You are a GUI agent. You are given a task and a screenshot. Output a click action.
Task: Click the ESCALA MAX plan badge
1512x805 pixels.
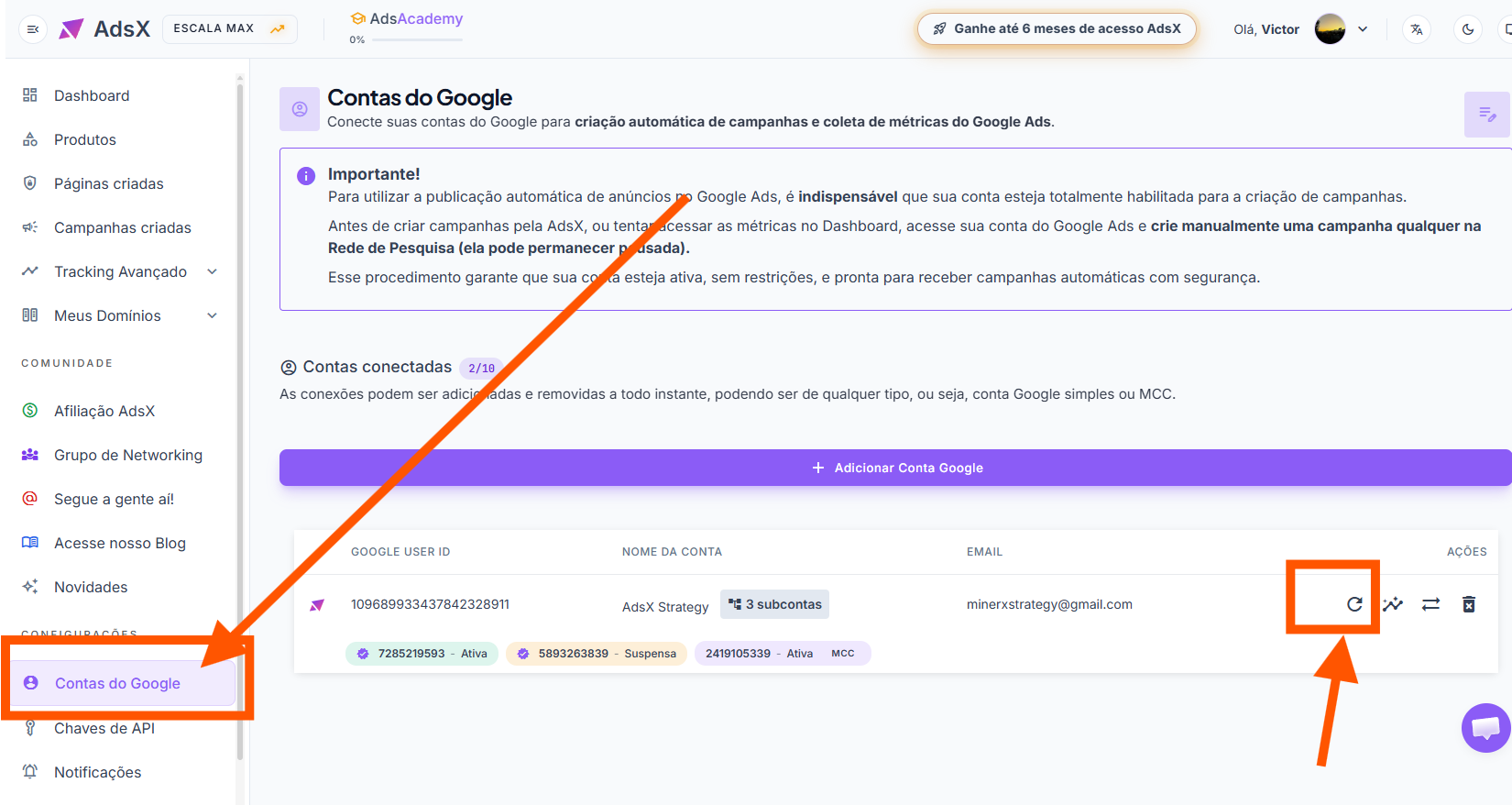[230, 29]
